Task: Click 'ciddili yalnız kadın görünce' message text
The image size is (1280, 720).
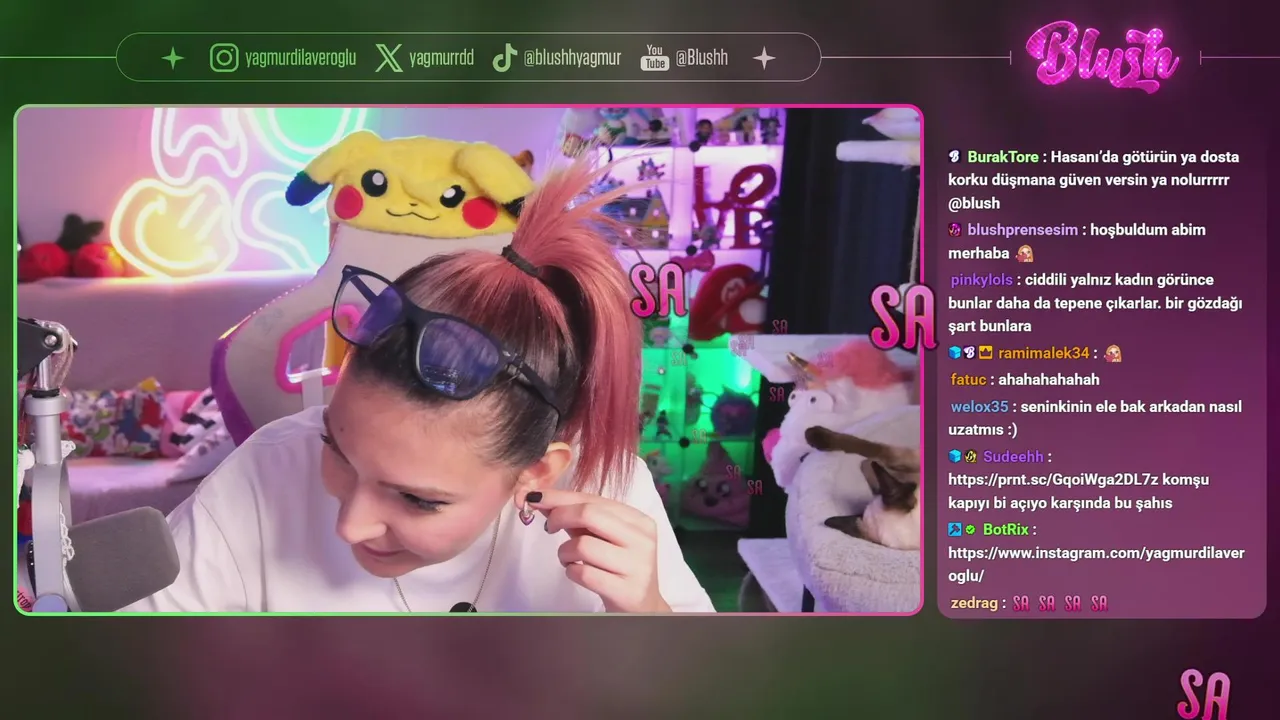Action: click(x=1119, y=280)
